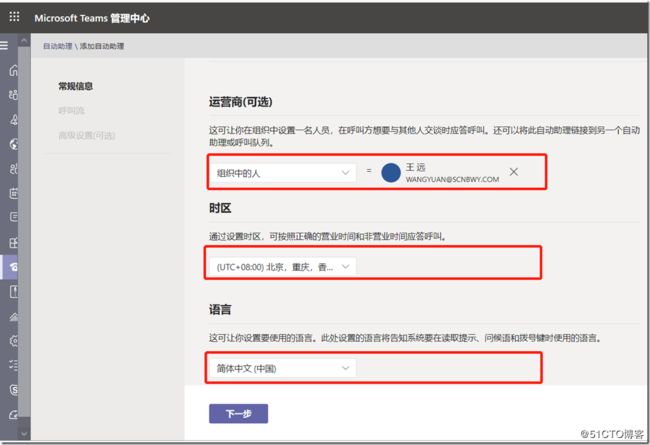
Task: Go to 自动助理 breadcrumb link
Action: (x=58, y=46)
